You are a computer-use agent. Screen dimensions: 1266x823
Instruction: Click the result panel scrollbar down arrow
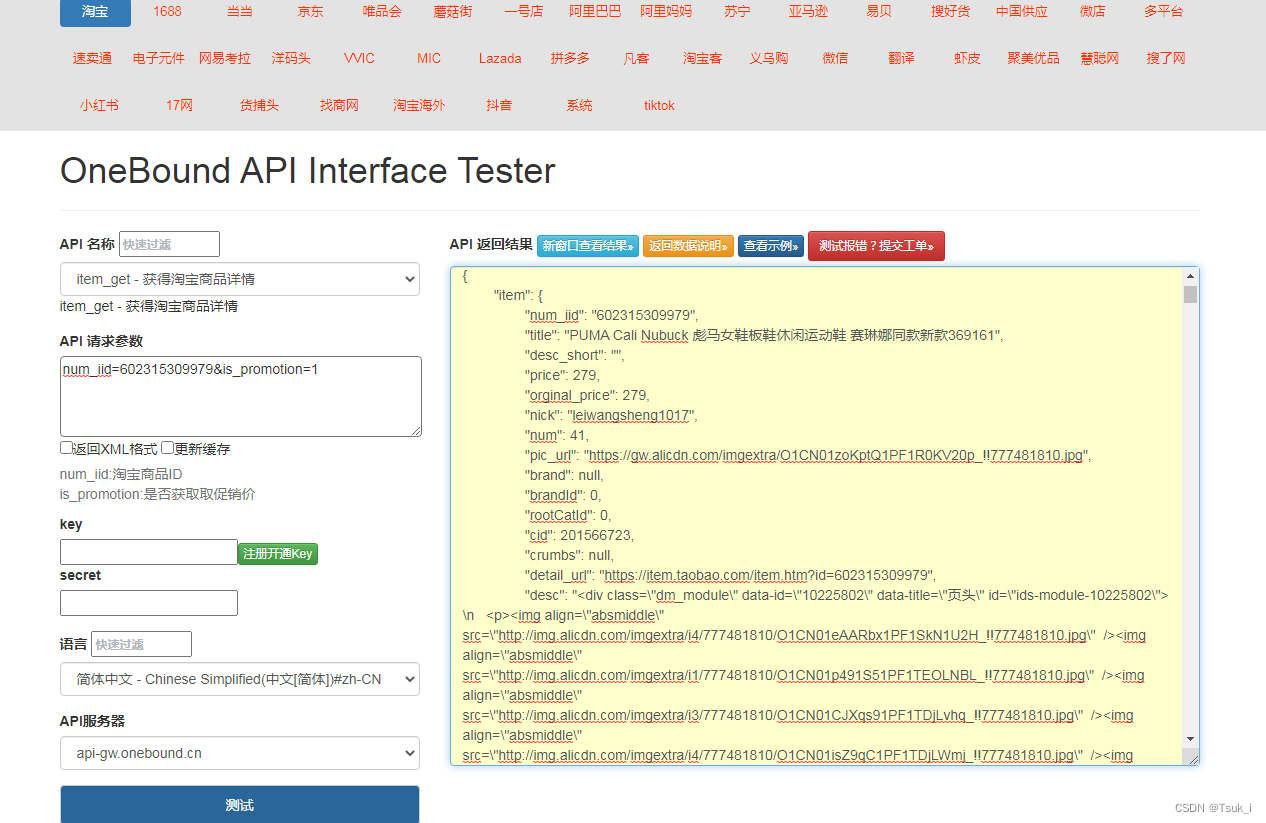(x=1190, y=738)
